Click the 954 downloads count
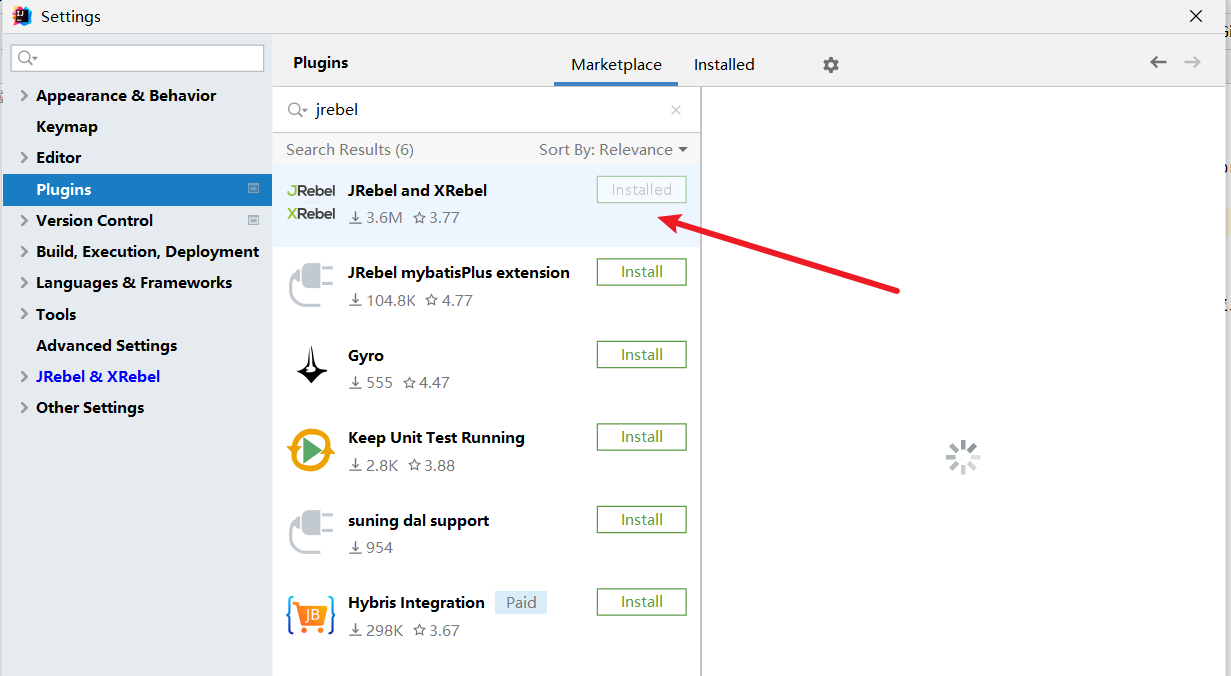 371,548
